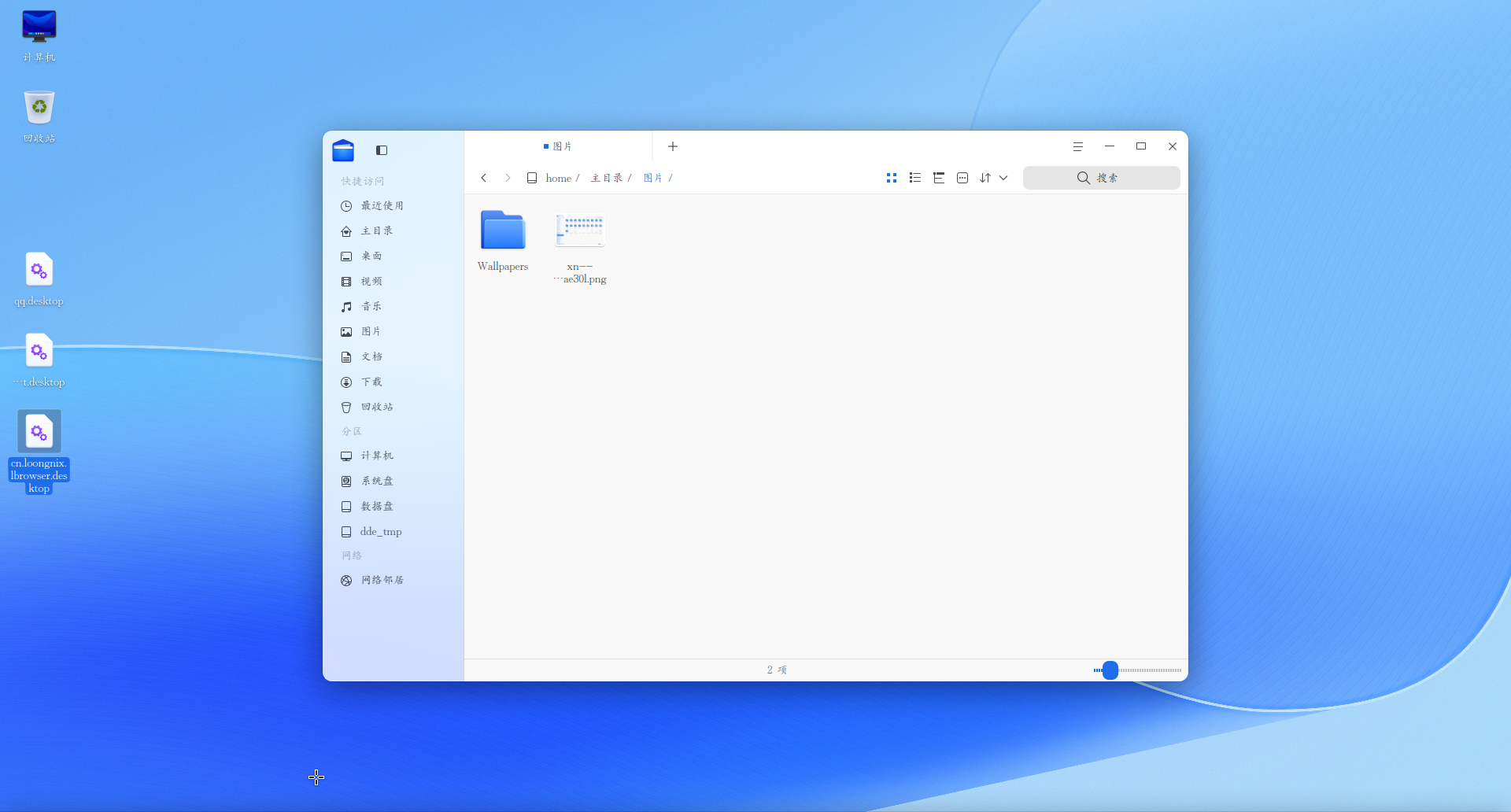Open 数据盘 in the sidebar
The width and height of the screenshot is (1511, 812).
tap(393, 506)
